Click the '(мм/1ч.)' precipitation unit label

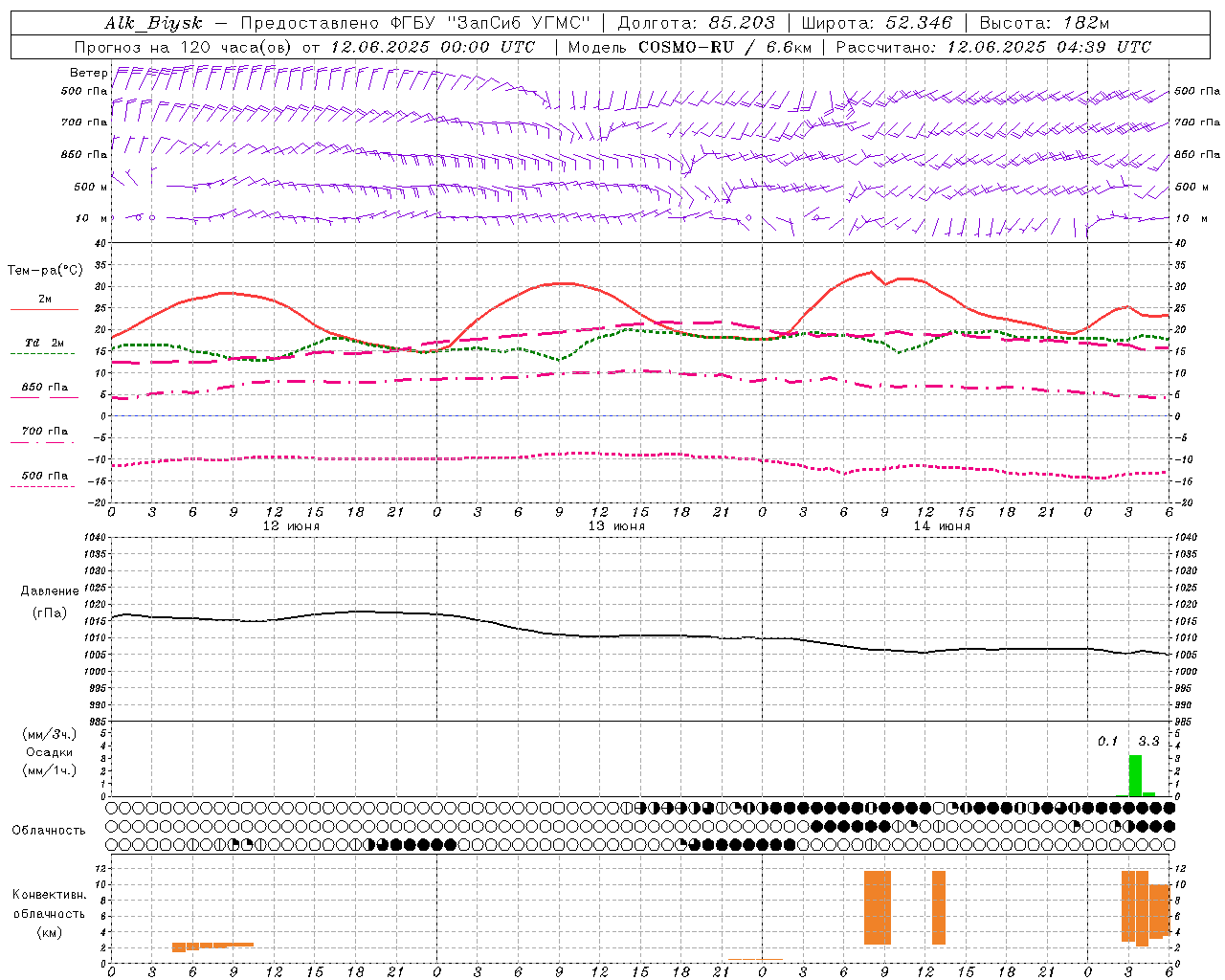click(x=50, y=770)
